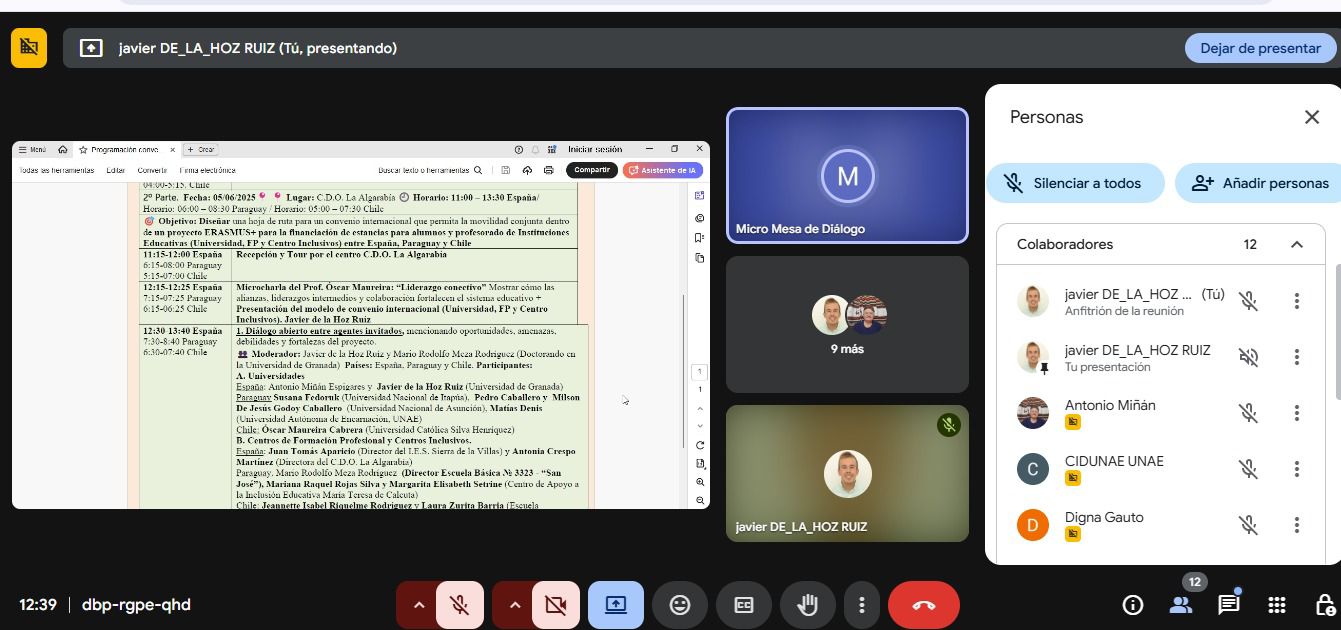1341x630 pixels.
Task: Toggle the present screen button
Action: [x=616, y=605]
